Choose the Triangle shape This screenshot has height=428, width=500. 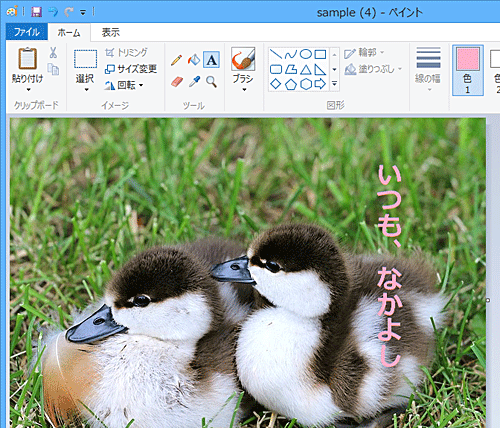click(x=306, y=69)
